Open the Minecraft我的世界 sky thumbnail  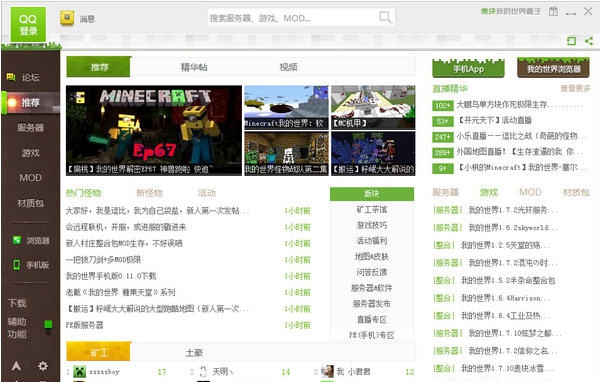[286, 107]
